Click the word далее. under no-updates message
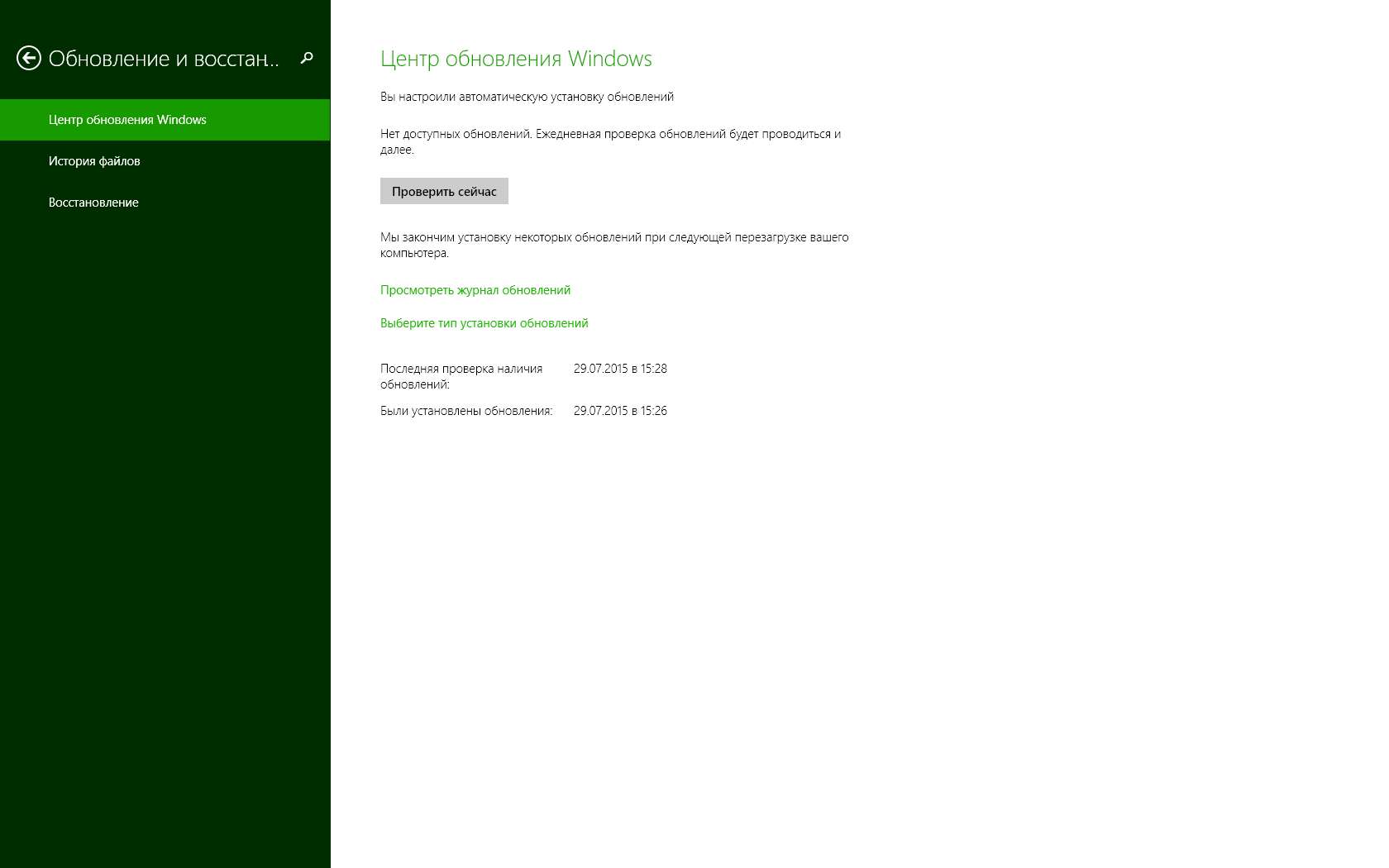Viewport: 1389px width, 868px height. click(397, 150)
